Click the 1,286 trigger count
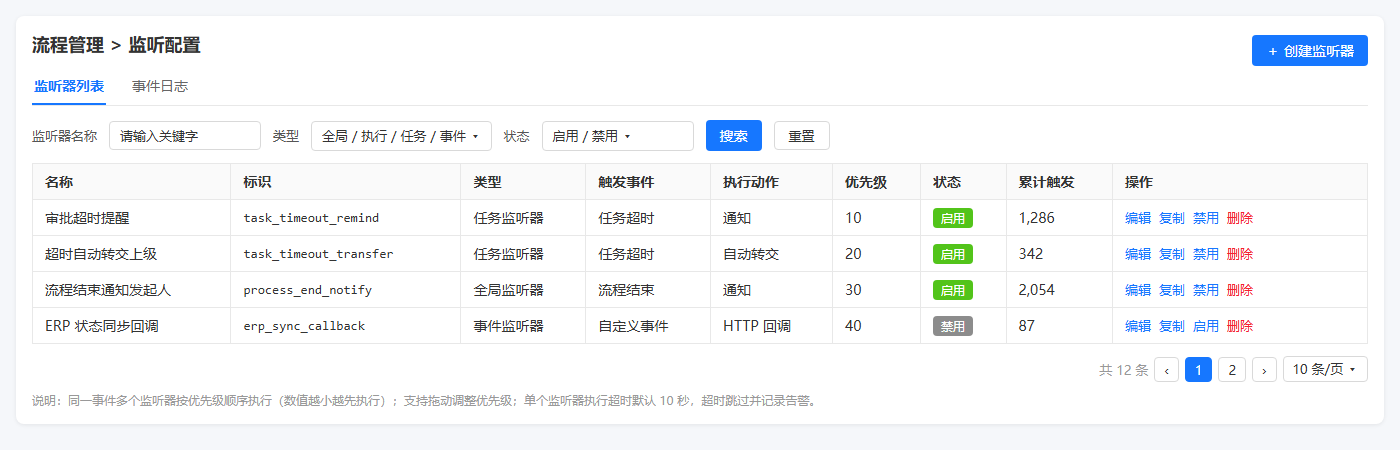This screenshot has height=450, width=1400. tap(1036, 218)
